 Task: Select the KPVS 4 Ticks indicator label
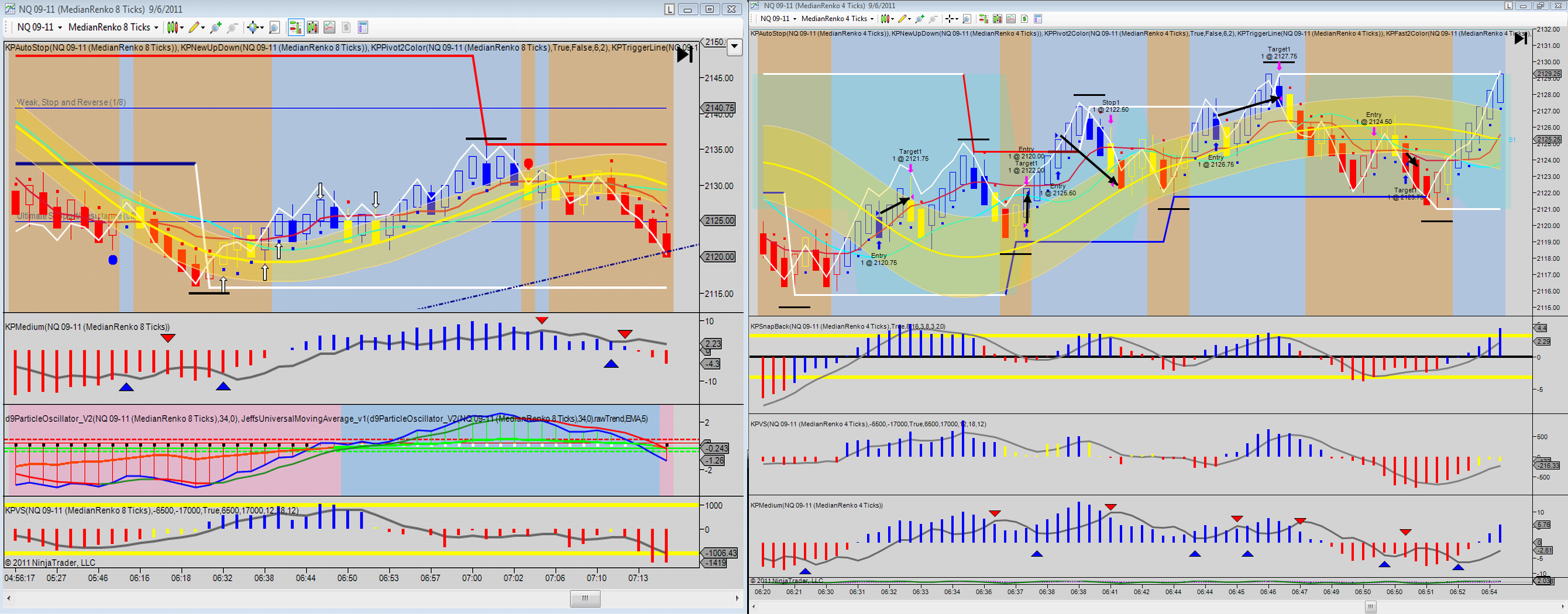[869, 424]
